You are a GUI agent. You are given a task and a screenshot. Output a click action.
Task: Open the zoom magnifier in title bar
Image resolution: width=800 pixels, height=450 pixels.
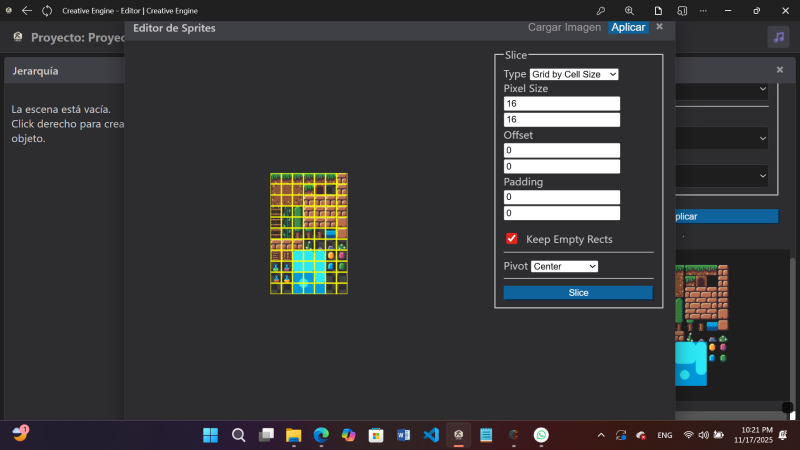tap(629, 10)
